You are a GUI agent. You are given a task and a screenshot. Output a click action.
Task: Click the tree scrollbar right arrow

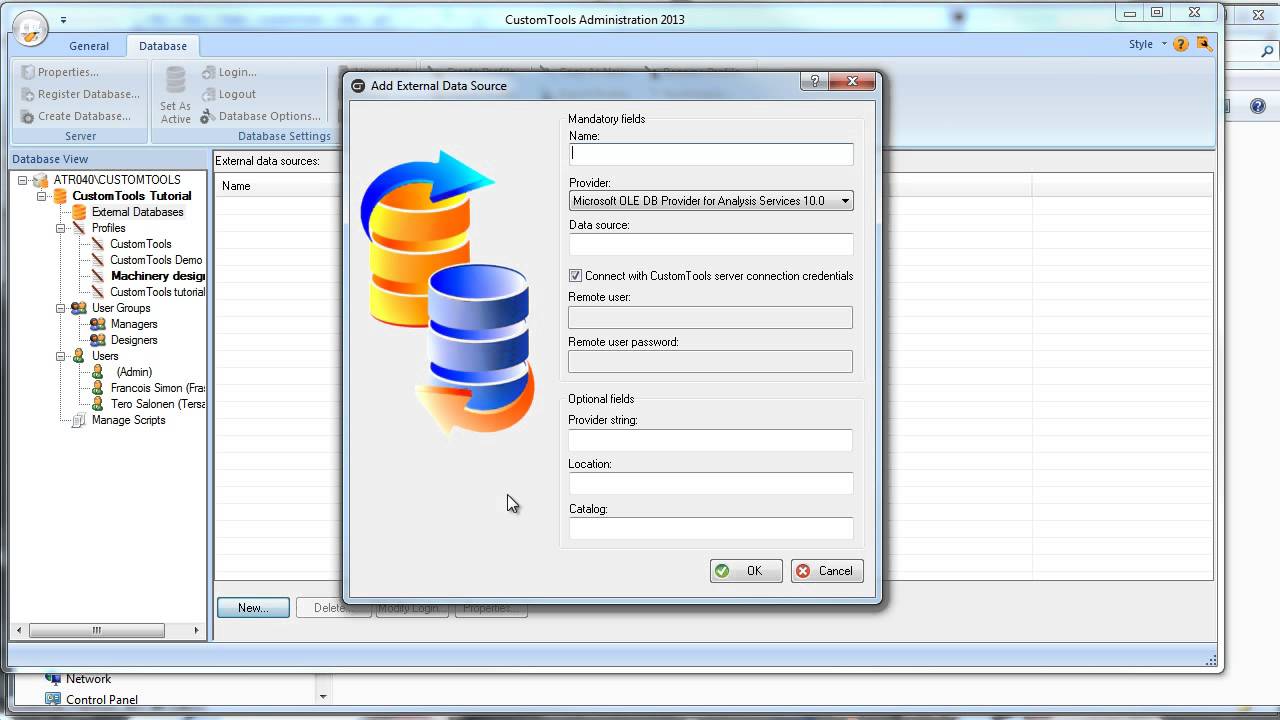[x=196, y=630]
